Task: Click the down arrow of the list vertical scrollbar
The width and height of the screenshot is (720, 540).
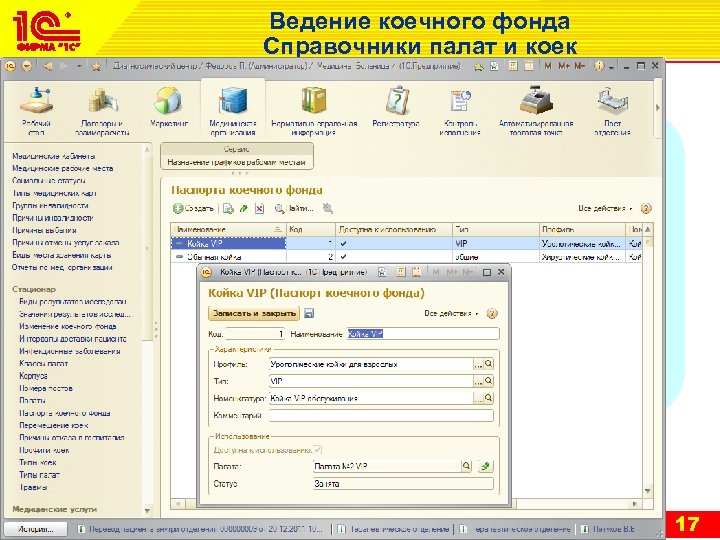Action: tap(647, 491)
